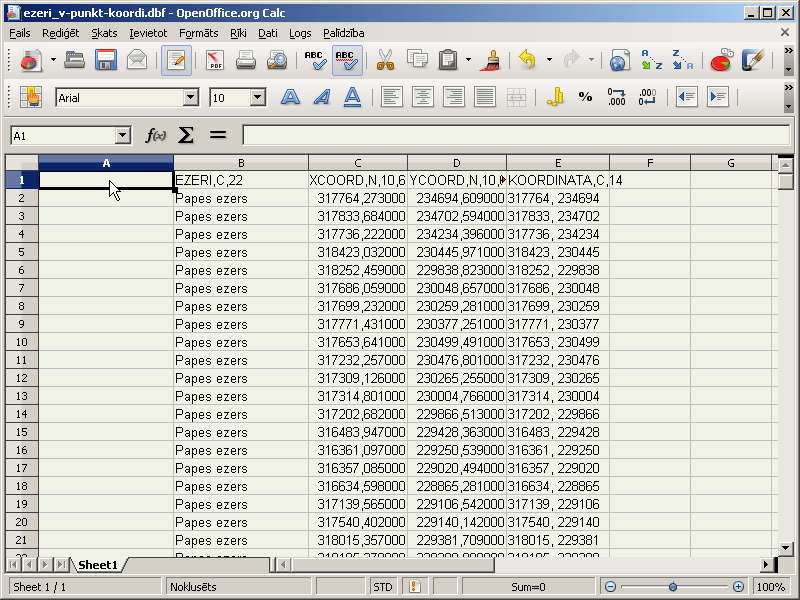Delete a decimal place
Viewport: 800px width, 600px height.
pyautogui.click(x=647, y=97)
